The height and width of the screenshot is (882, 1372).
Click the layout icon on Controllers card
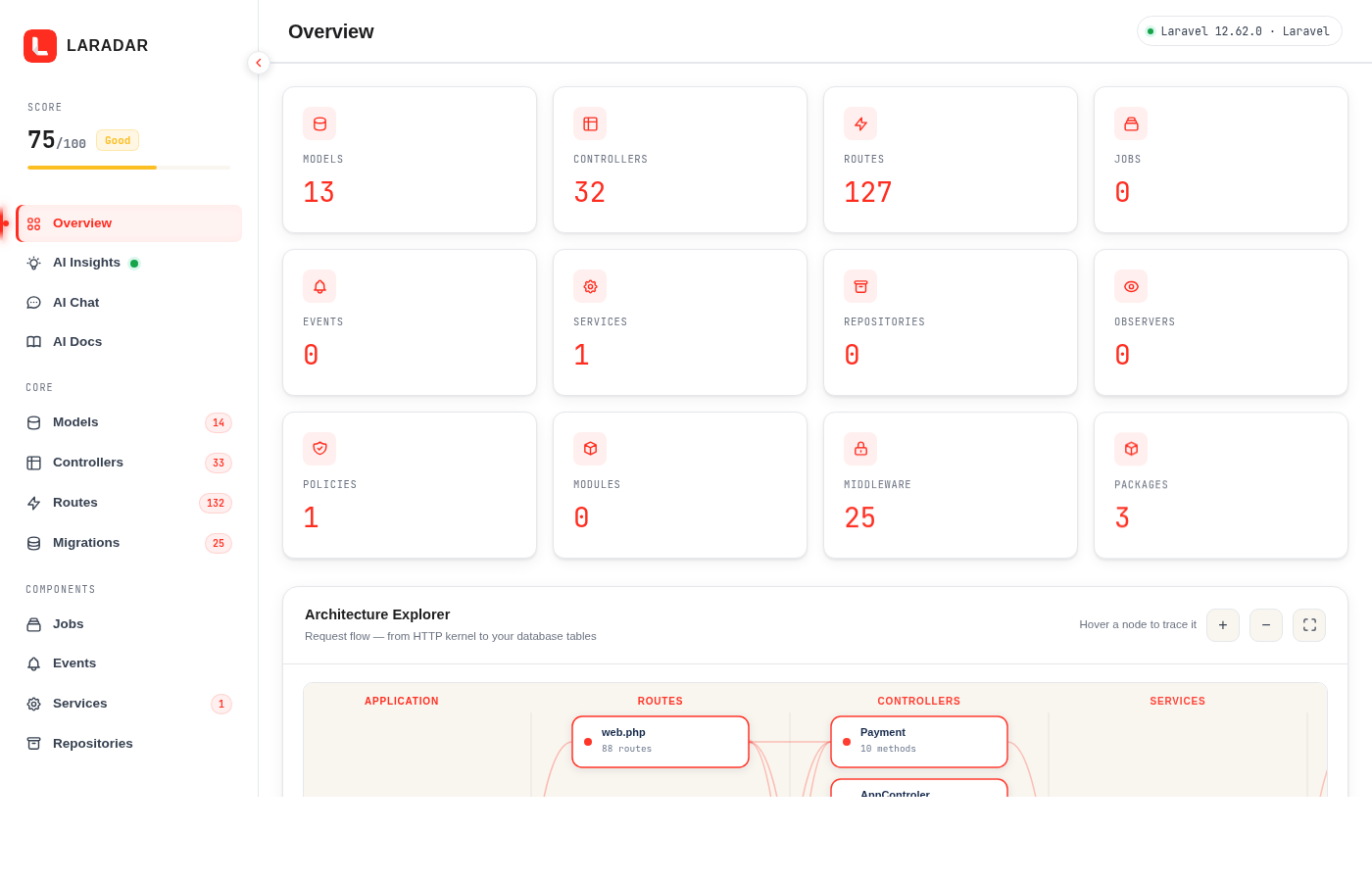pyautogui.click(x=590, y=123)
